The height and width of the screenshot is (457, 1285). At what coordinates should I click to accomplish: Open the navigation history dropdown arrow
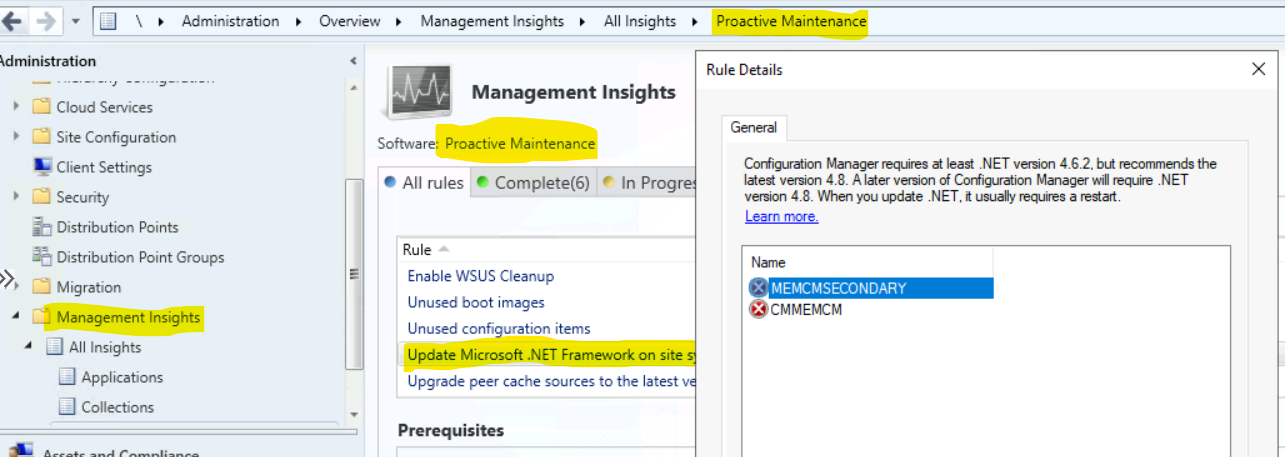(x=77, y=21)
